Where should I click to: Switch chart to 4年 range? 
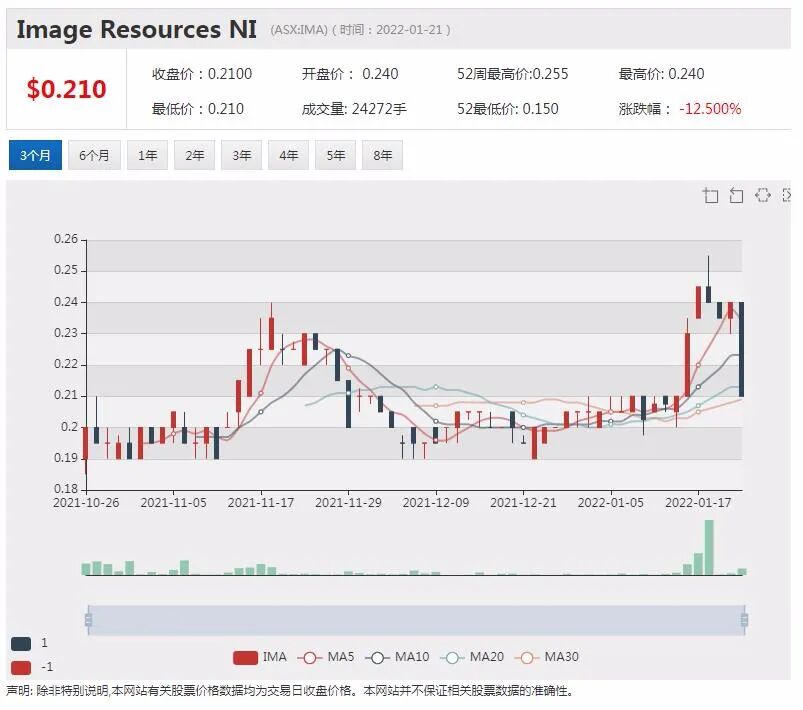click(x=288, y=155)
